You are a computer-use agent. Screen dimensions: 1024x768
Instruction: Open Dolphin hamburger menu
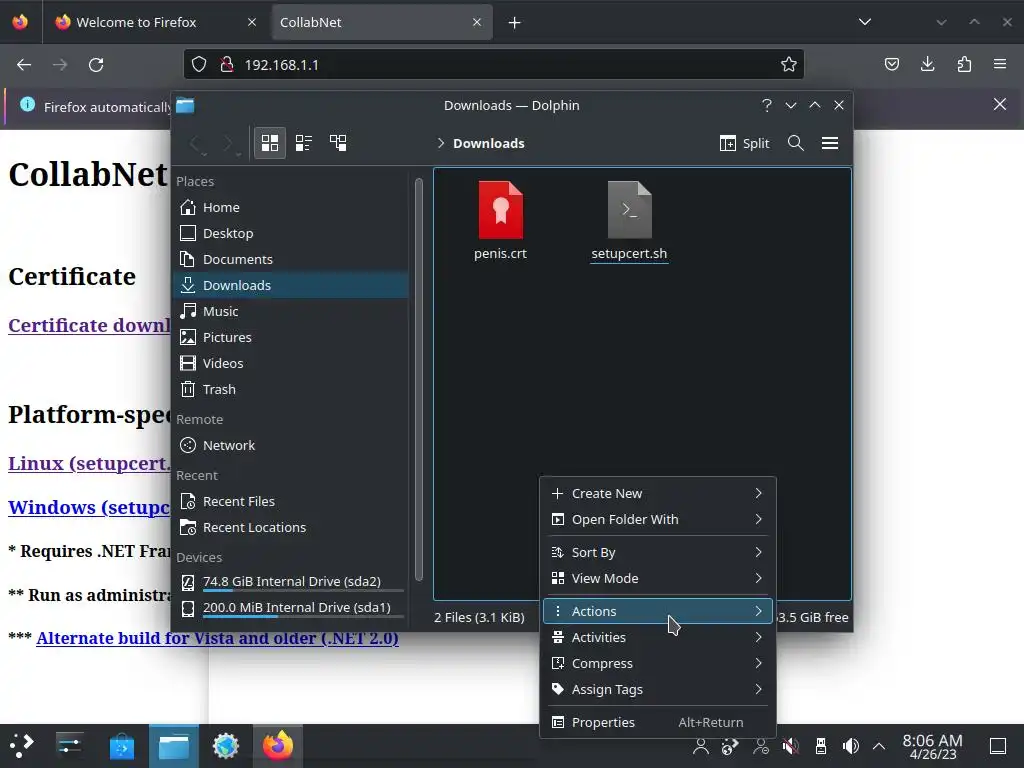tap(830, 143)
